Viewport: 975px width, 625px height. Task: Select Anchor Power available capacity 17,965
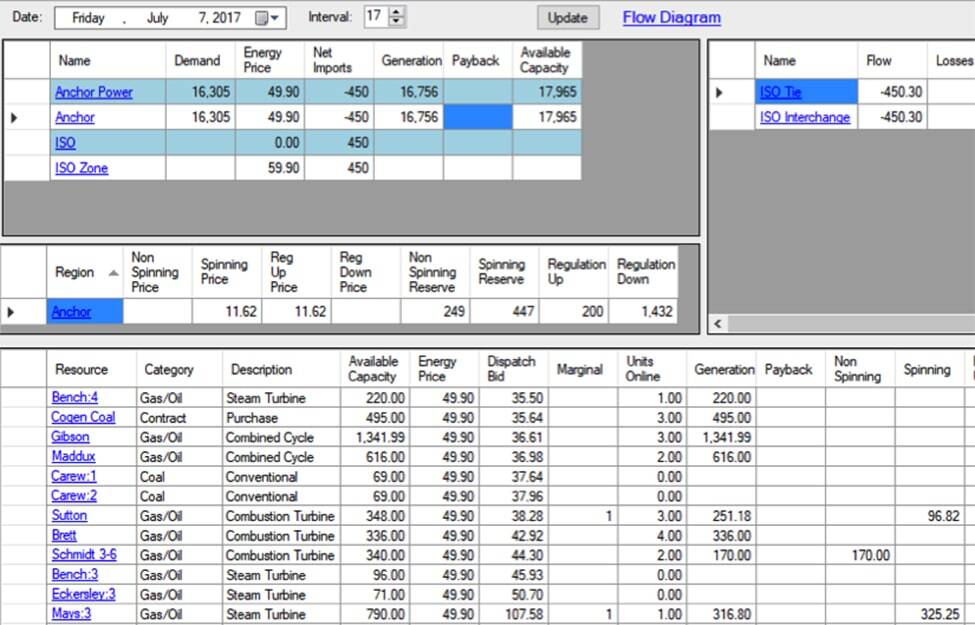(547, 92)
